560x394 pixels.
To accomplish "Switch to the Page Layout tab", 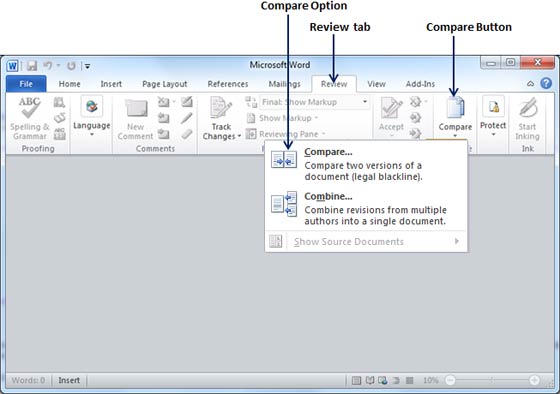I will [x=164, y=84].
